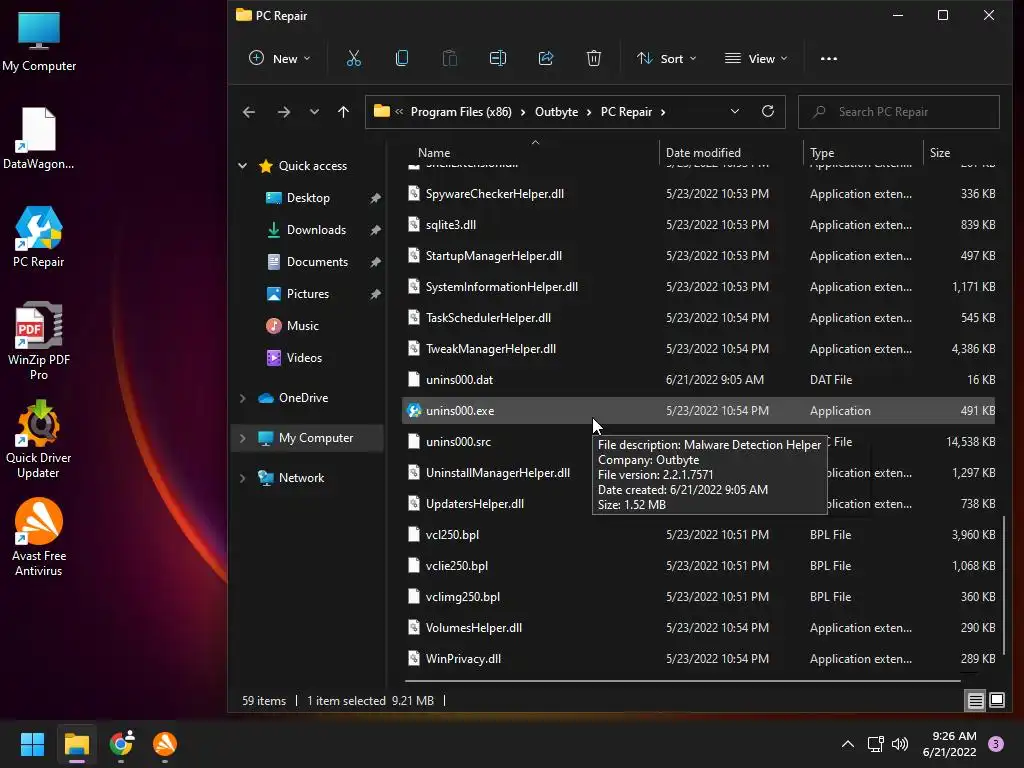Open the Sort dropdown menu

point(667,59)
